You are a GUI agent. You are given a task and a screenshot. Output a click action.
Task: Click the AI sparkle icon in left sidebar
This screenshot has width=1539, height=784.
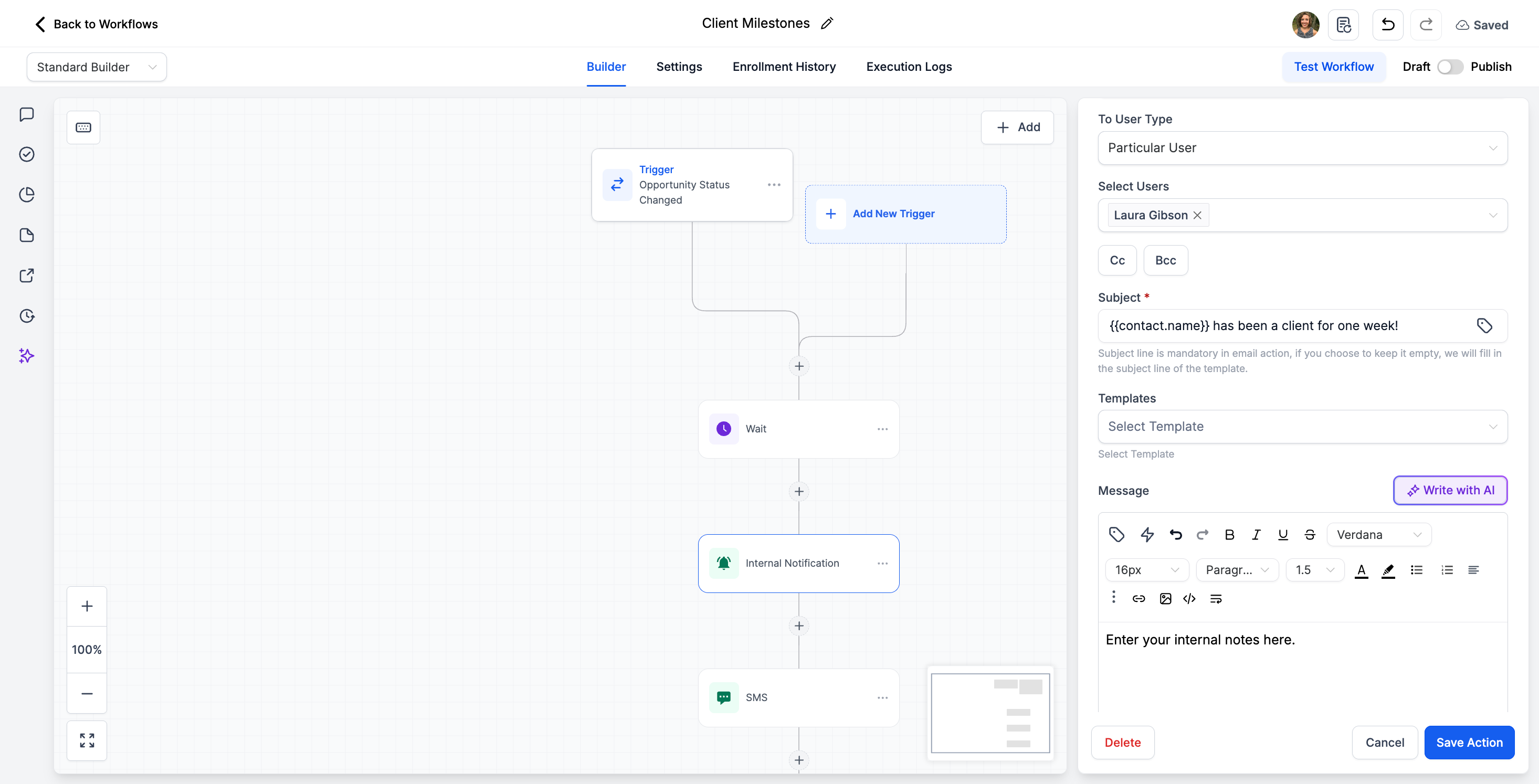[x=26, y=356]
